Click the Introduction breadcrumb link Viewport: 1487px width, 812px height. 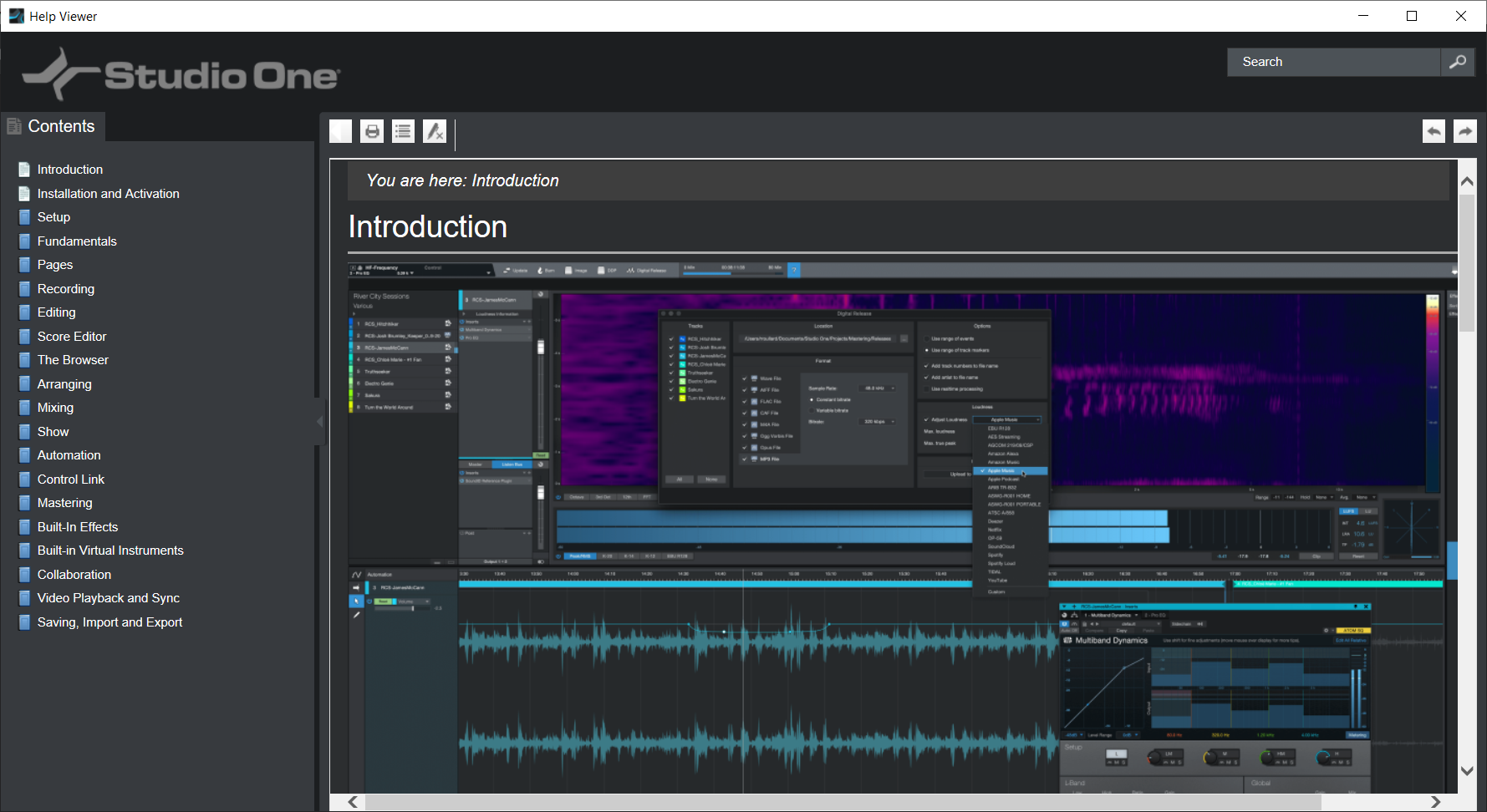tap(515, 180)
